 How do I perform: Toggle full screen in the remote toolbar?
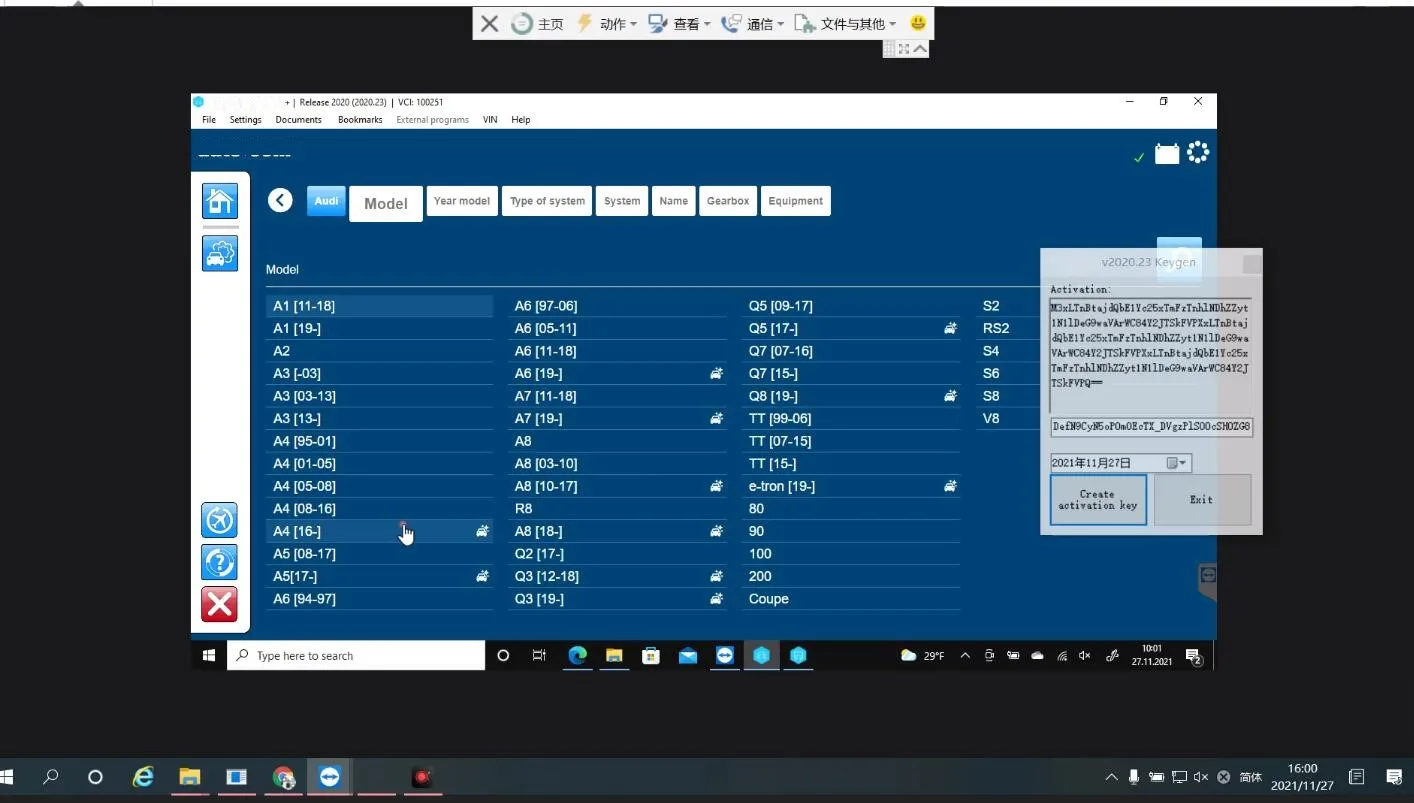coord(904,49)
